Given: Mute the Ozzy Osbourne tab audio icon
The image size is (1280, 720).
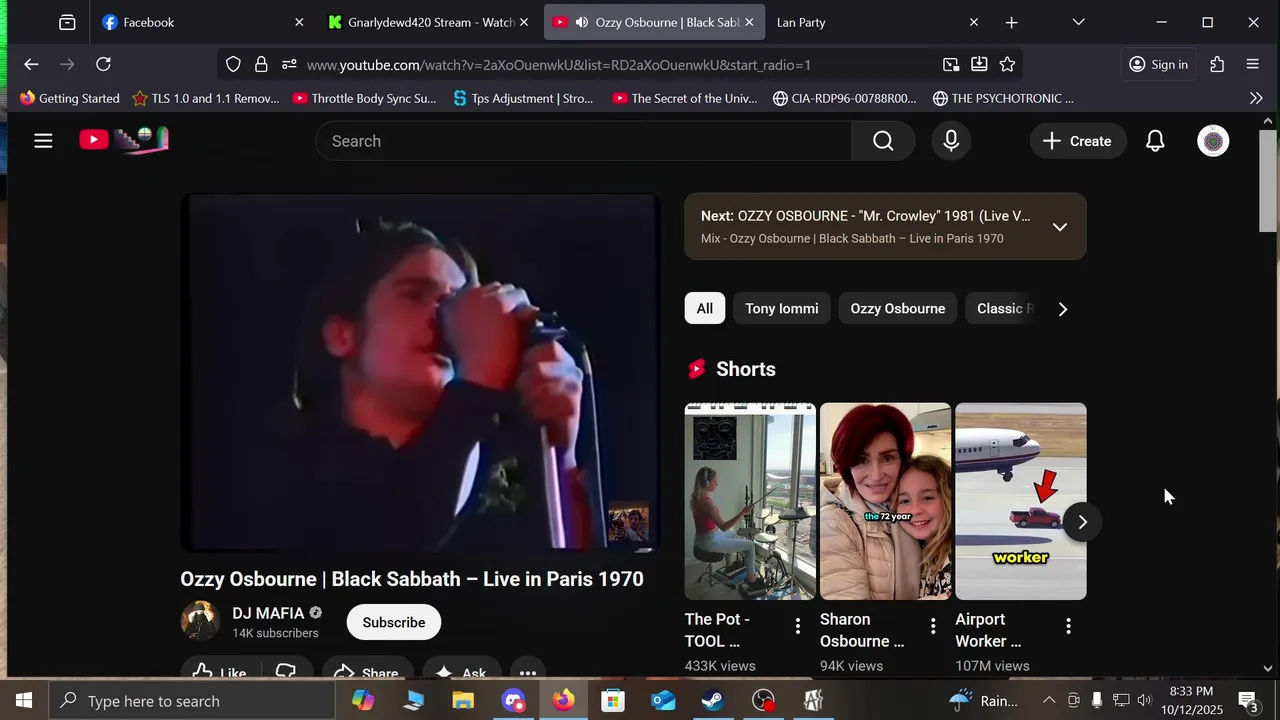Looking at the screenshot, I should (581, 22).
